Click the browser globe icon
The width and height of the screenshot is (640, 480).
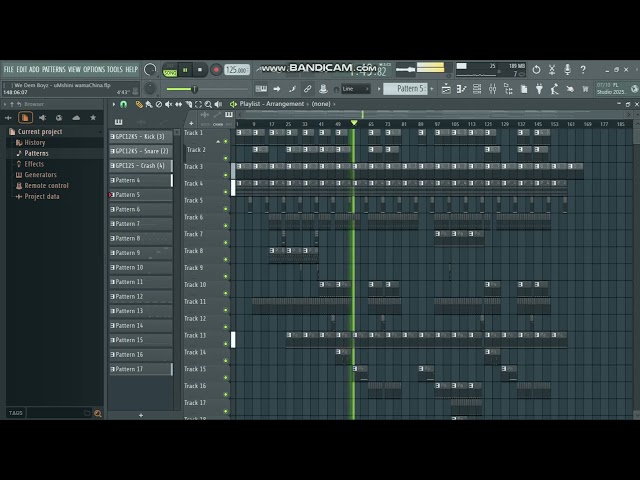pyautogui.click(x=59, y=118)
